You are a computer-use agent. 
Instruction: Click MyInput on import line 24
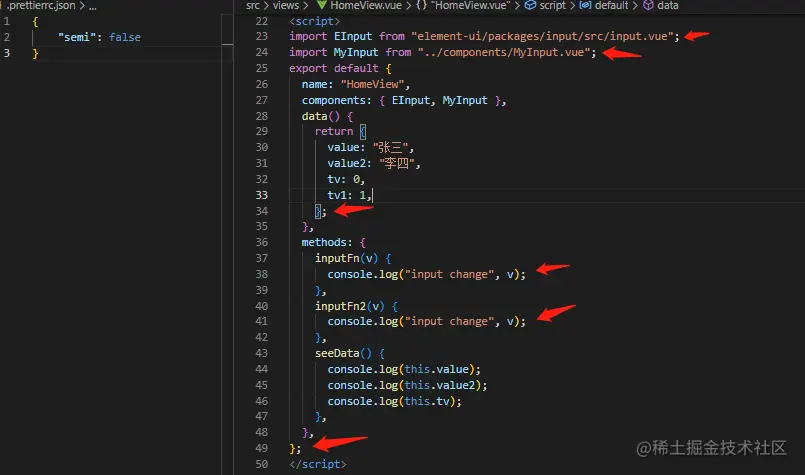(356, 52)
